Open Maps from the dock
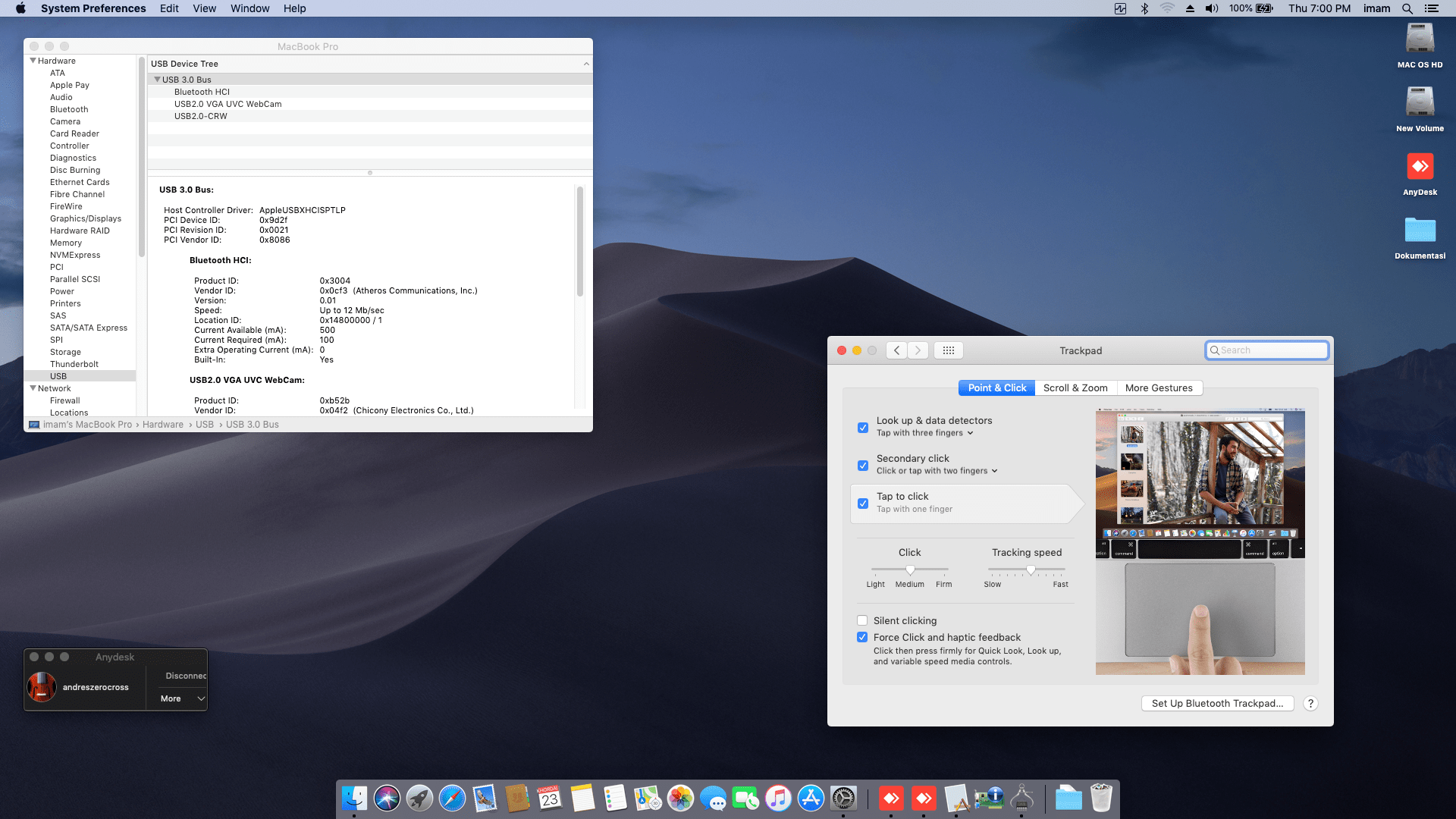Screen dimensions: 1456x819 (x=648, y=798)
